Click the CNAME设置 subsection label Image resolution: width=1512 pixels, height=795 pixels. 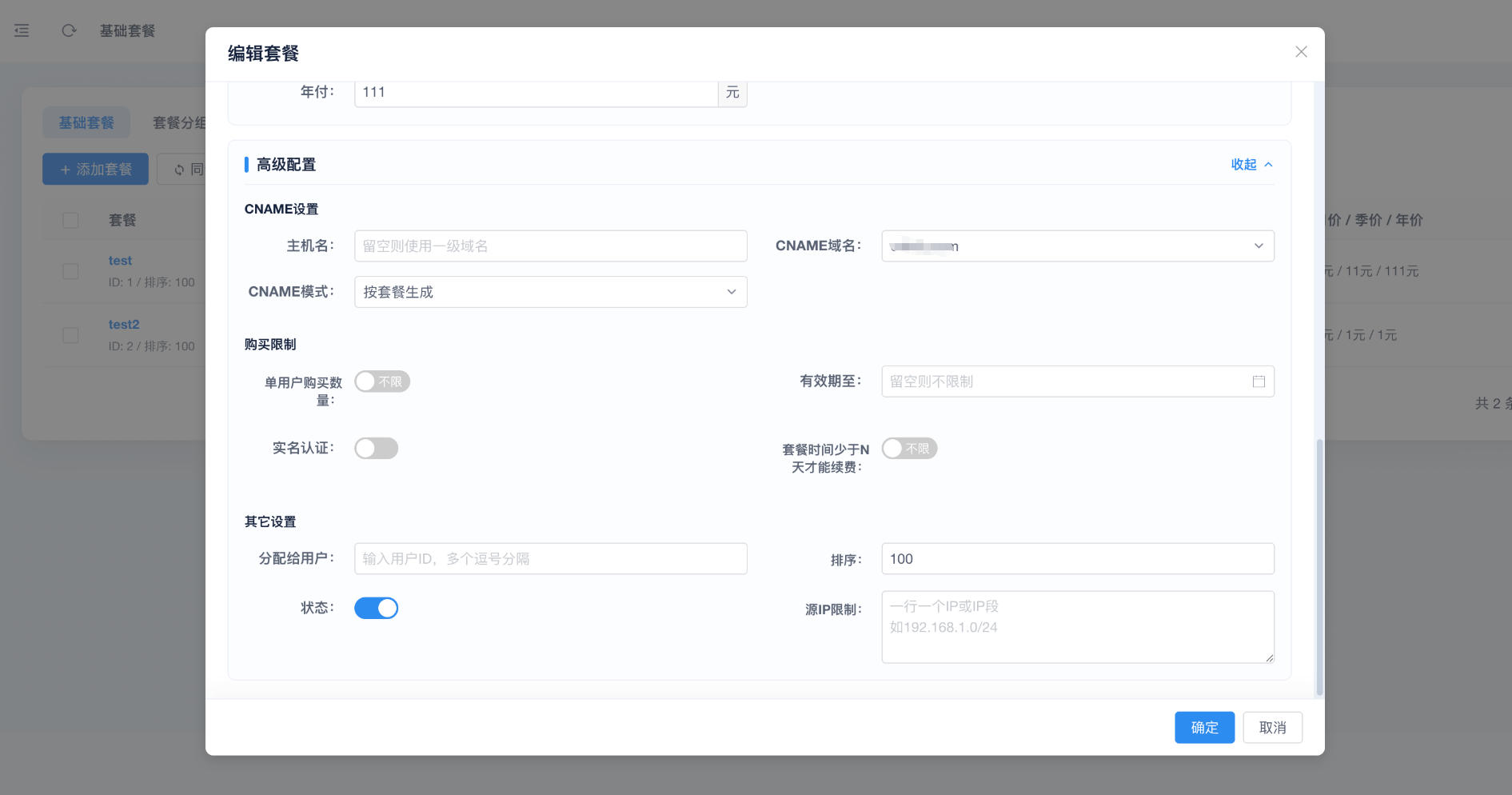pyautogui.click(x=281, y=209)
